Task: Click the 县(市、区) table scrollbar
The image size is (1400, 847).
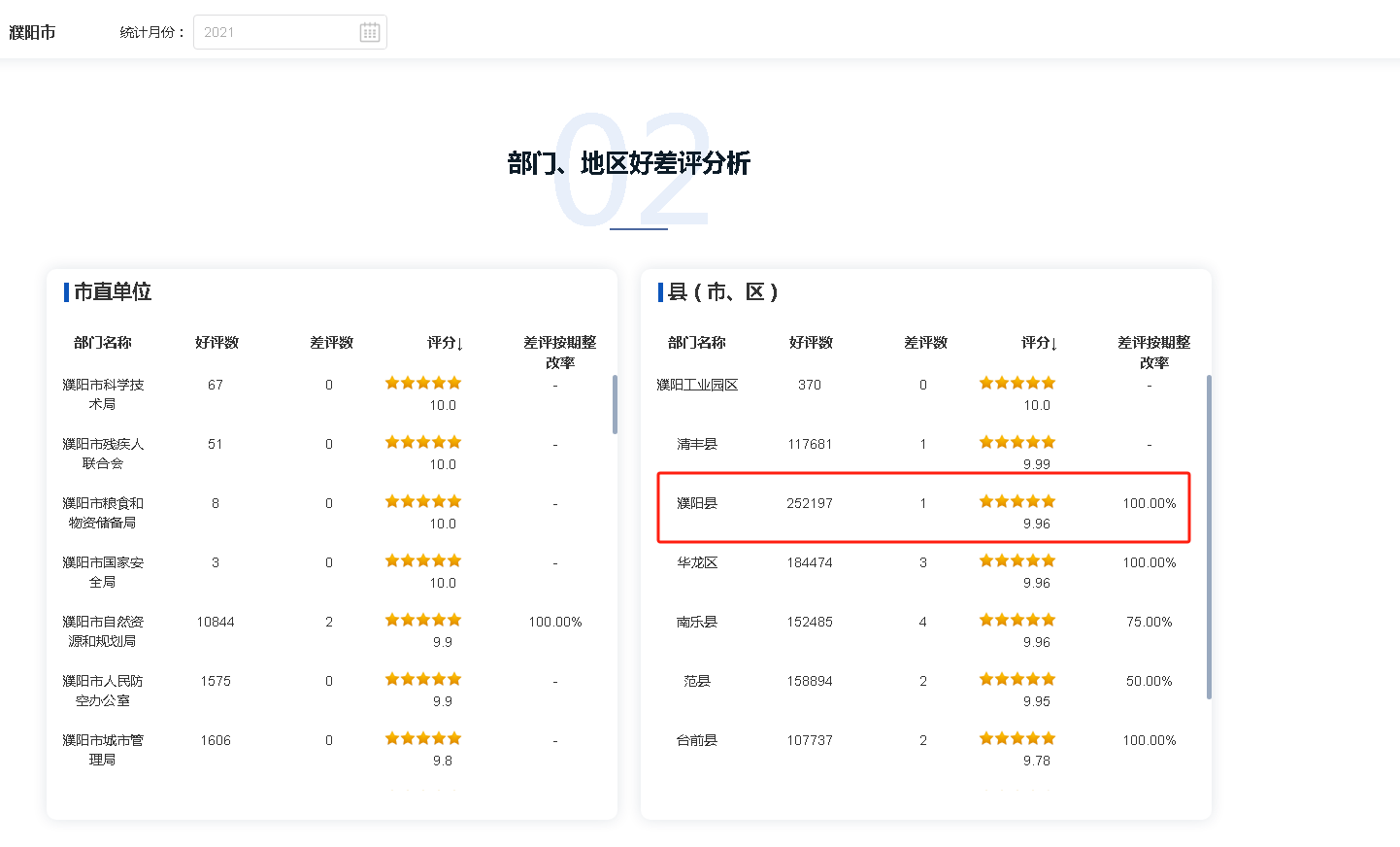Action: pyautogui.click(x=1209, y=536)
